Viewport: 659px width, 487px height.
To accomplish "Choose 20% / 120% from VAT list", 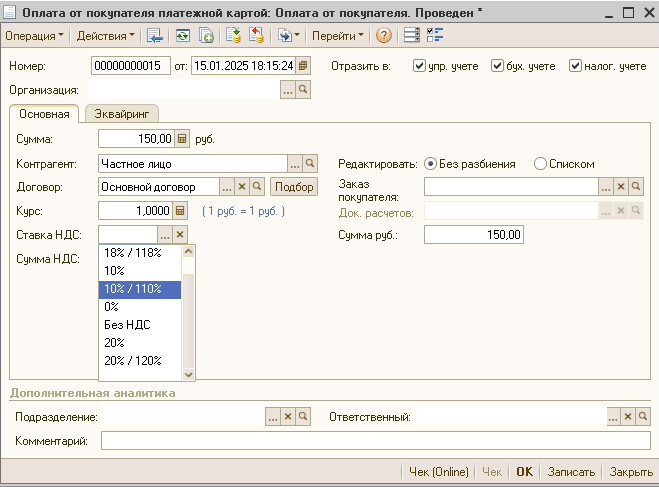I will click(133, 361).
